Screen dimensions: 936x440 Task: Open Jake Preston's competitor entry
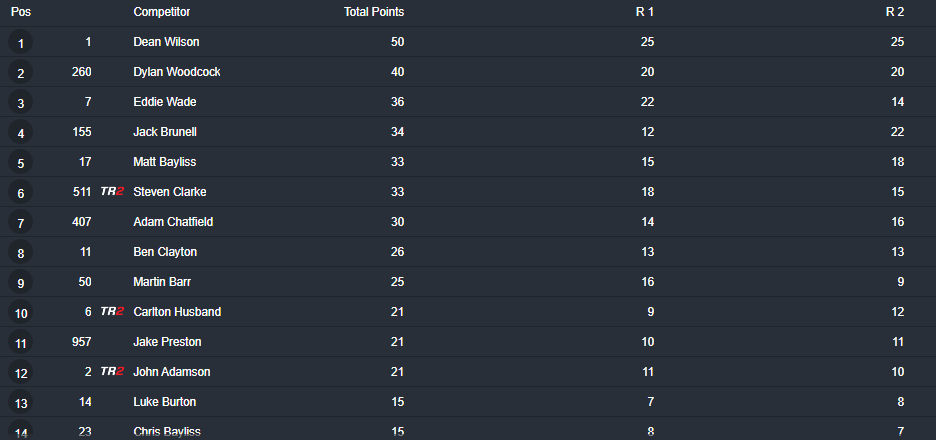167,342
